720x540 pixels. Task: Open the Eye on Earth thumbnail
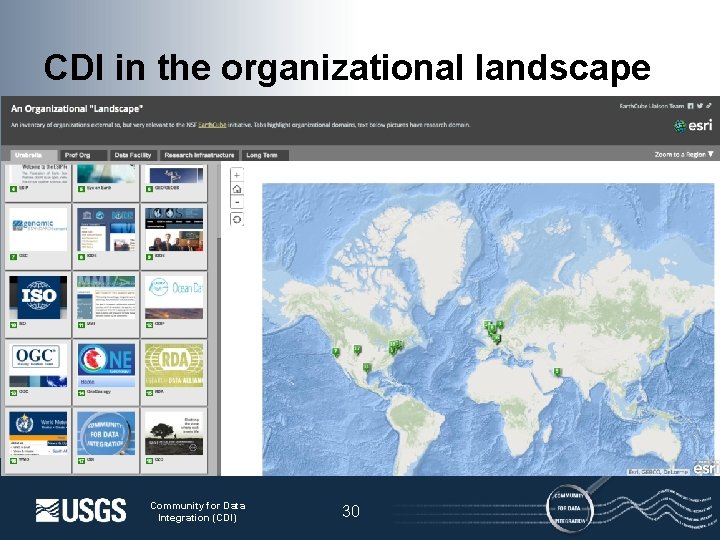(106, 174)
